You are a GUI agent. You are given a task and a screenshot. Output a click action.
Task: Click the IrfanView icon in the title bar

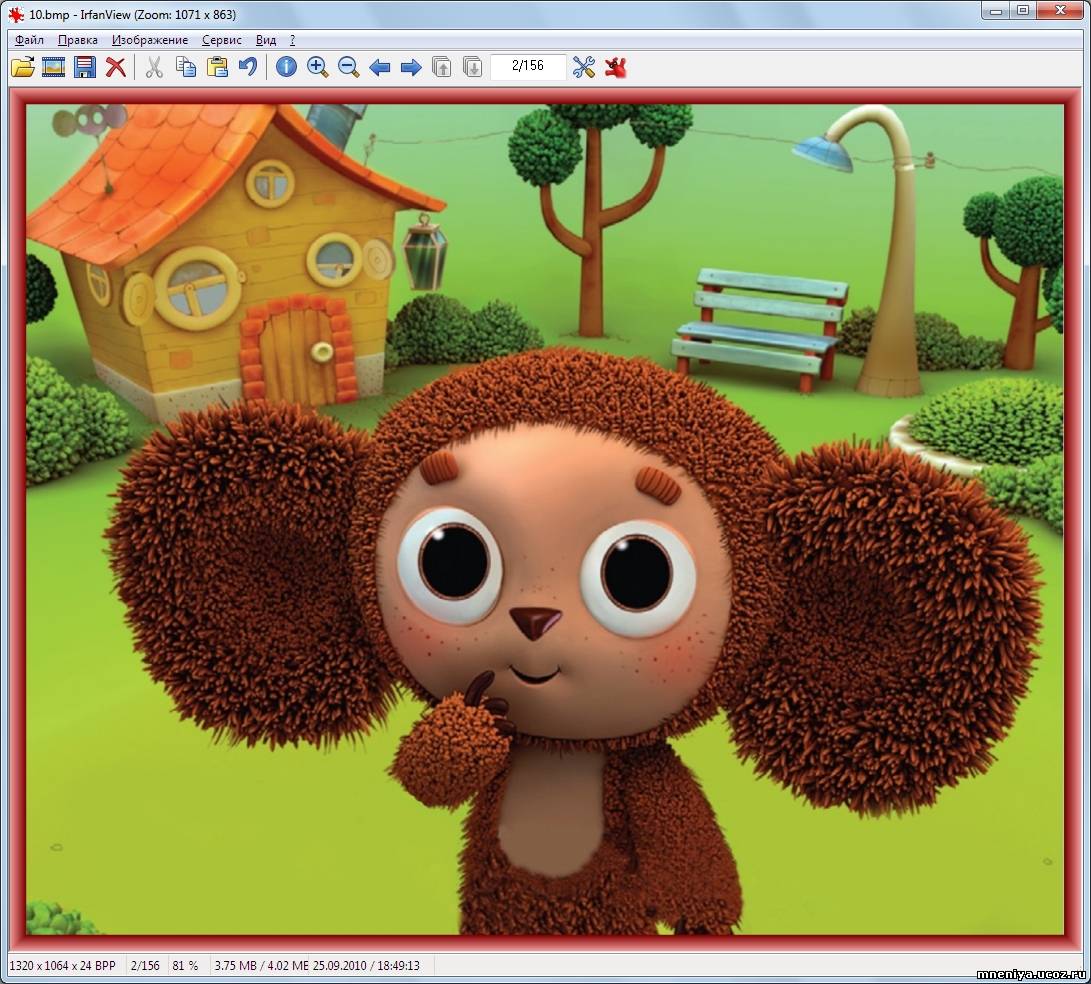[16, 14]
